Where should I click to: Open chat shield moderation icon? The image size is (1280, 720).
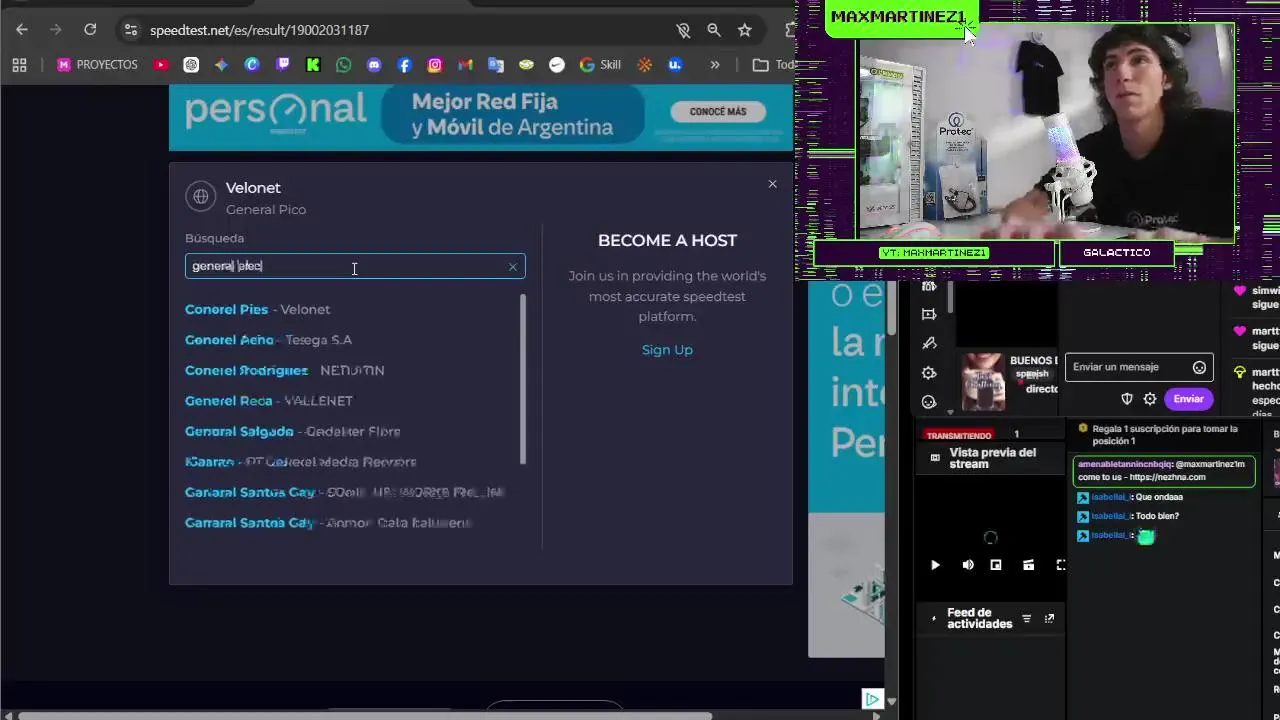click(1127, 399)
